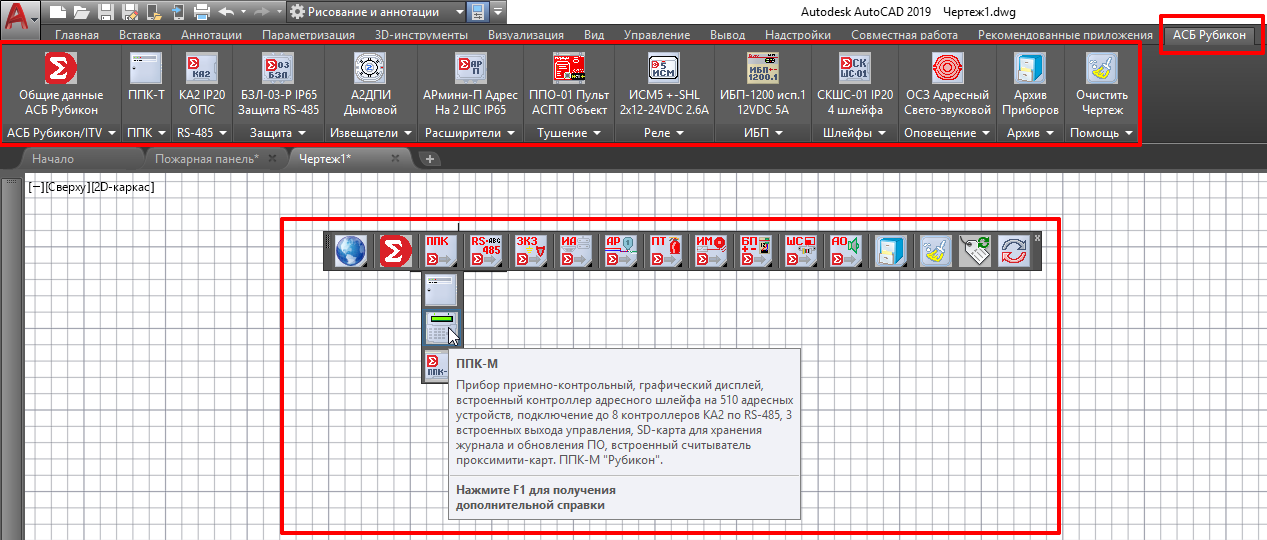This screenshot has height=540, width=1267.
Task: Click the Open file folder icon
Action: (81, 12)
